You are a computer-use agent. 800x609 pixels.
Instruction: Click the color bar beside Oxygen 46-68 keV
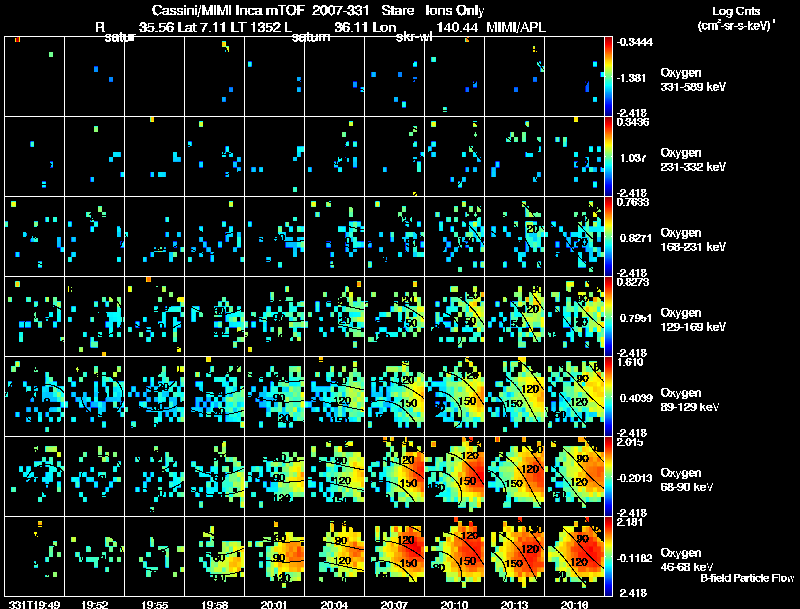608,556
